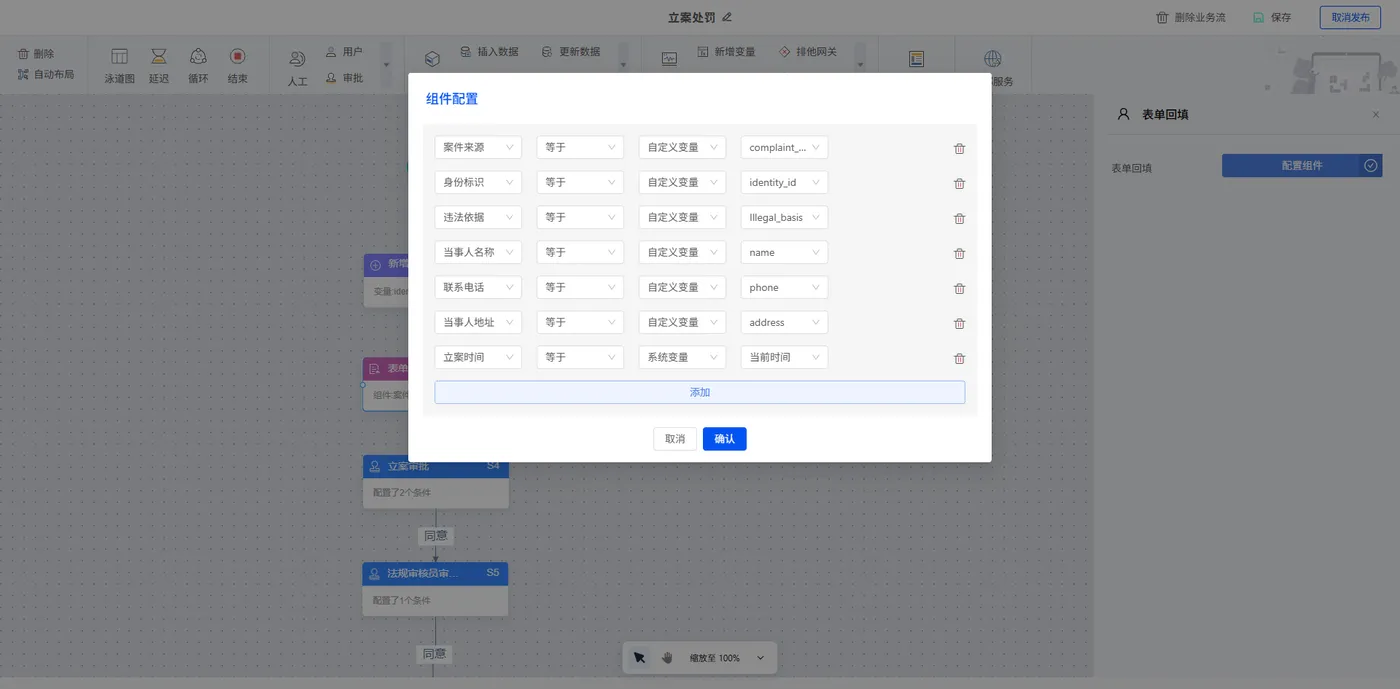Expand the complaint_ variable dropdown
This screenshot has height=689, width=1400.
coord(784,147)
